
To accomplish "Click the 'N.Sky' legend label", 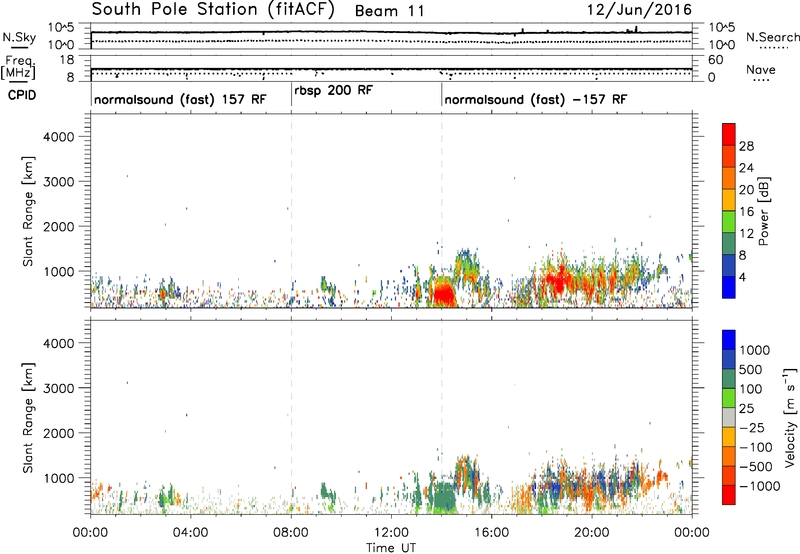I will click(x=19, y=37).
